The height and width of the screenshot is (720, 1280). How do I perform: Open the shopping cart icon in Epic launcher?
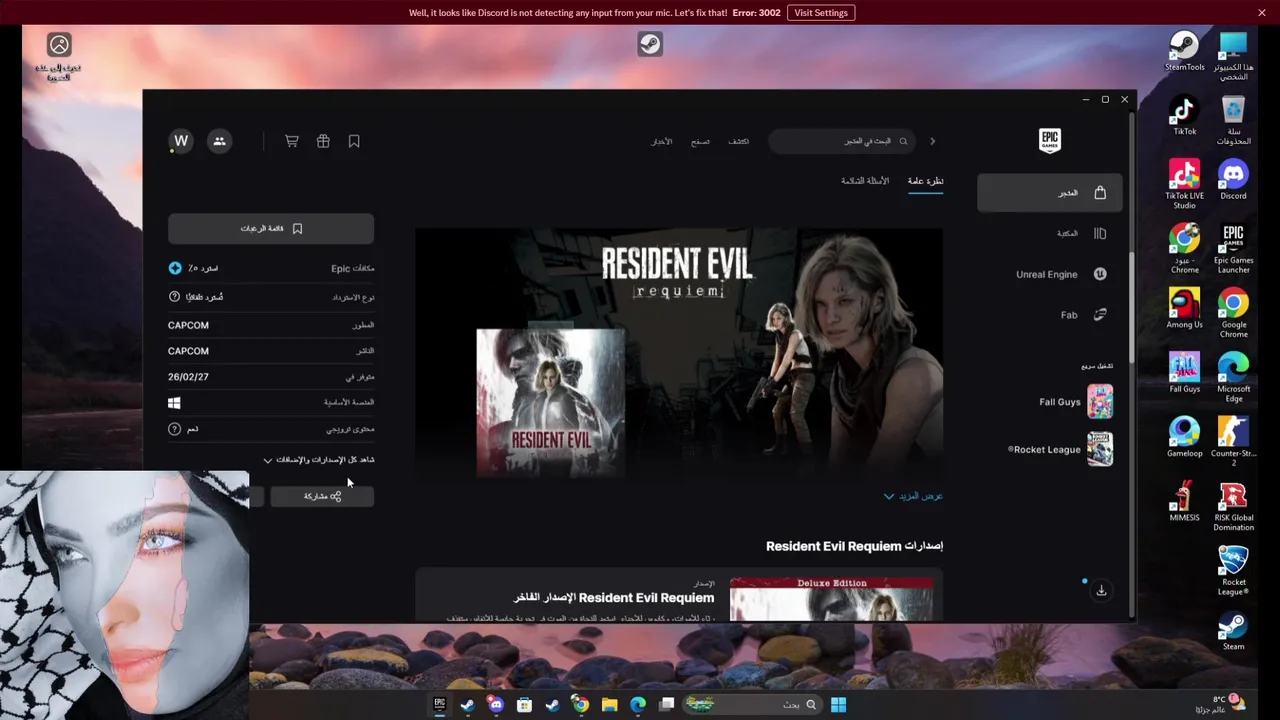(x=292, y=141)
